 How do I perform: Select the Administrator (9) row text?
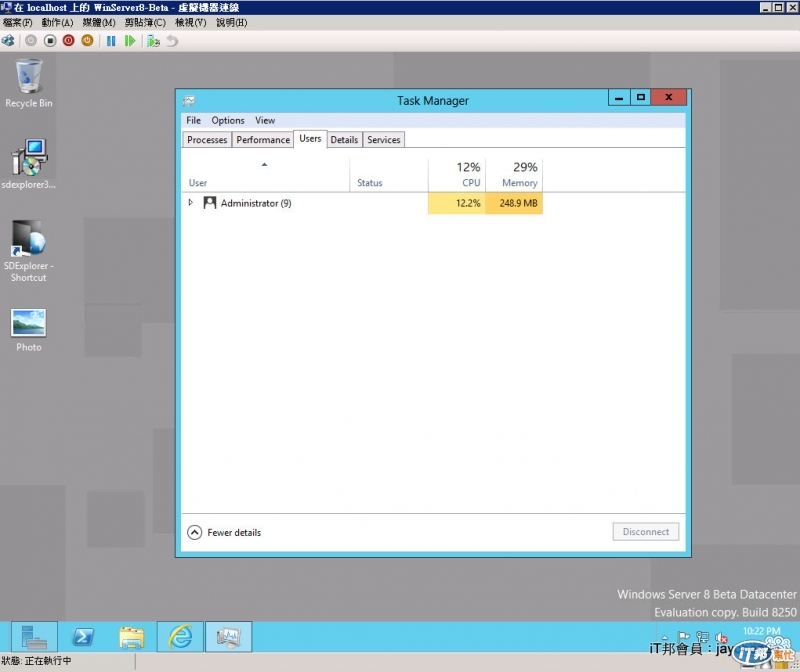(x=256, y=203)
